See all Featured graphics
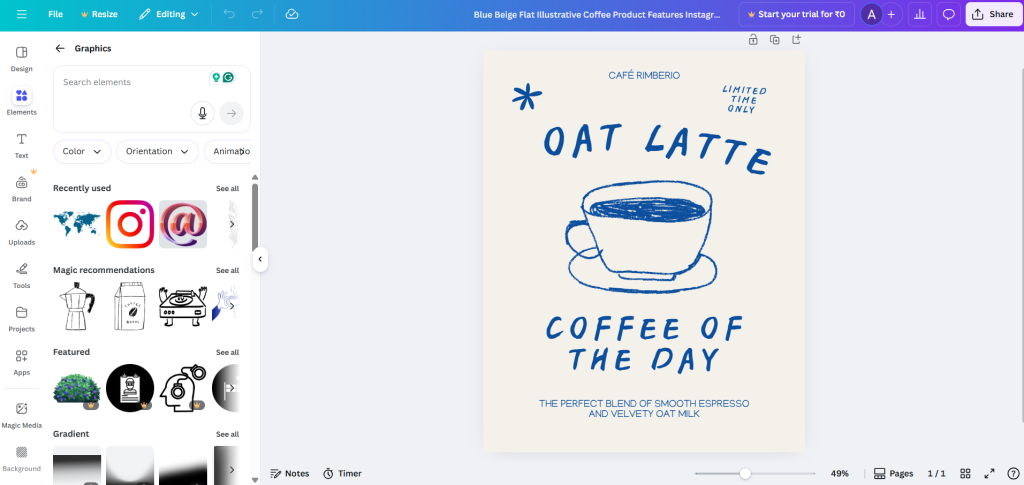This screenshot has height=485, width=1024. click(227, 352)
